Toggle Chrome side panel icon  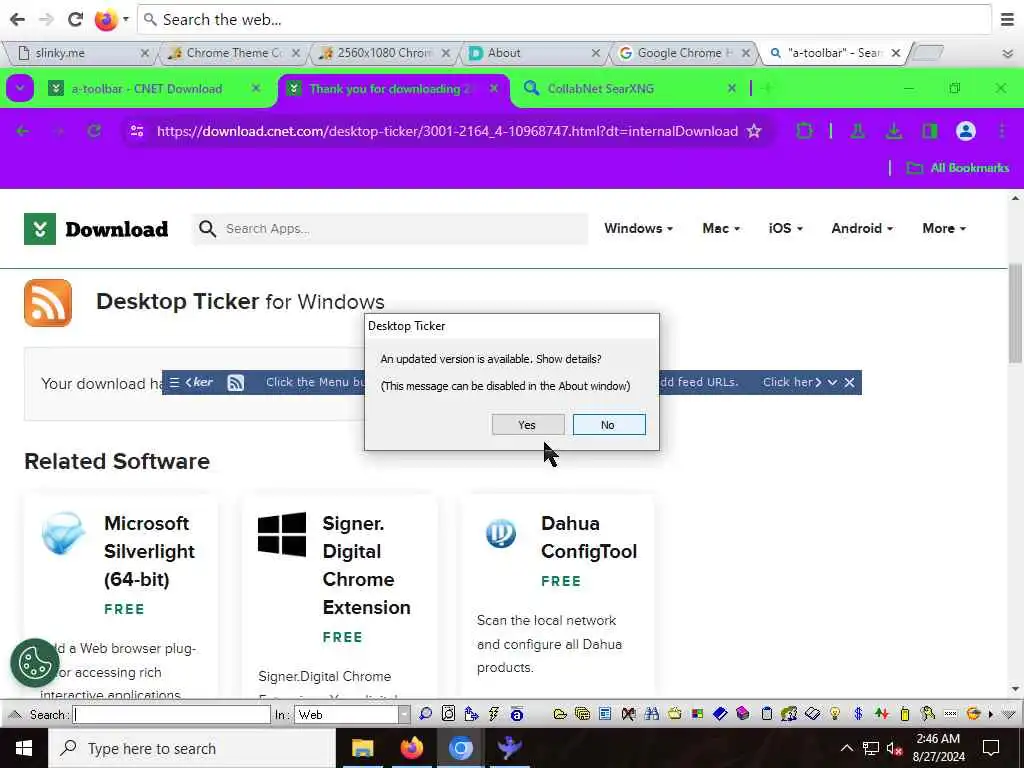[930, 131]
